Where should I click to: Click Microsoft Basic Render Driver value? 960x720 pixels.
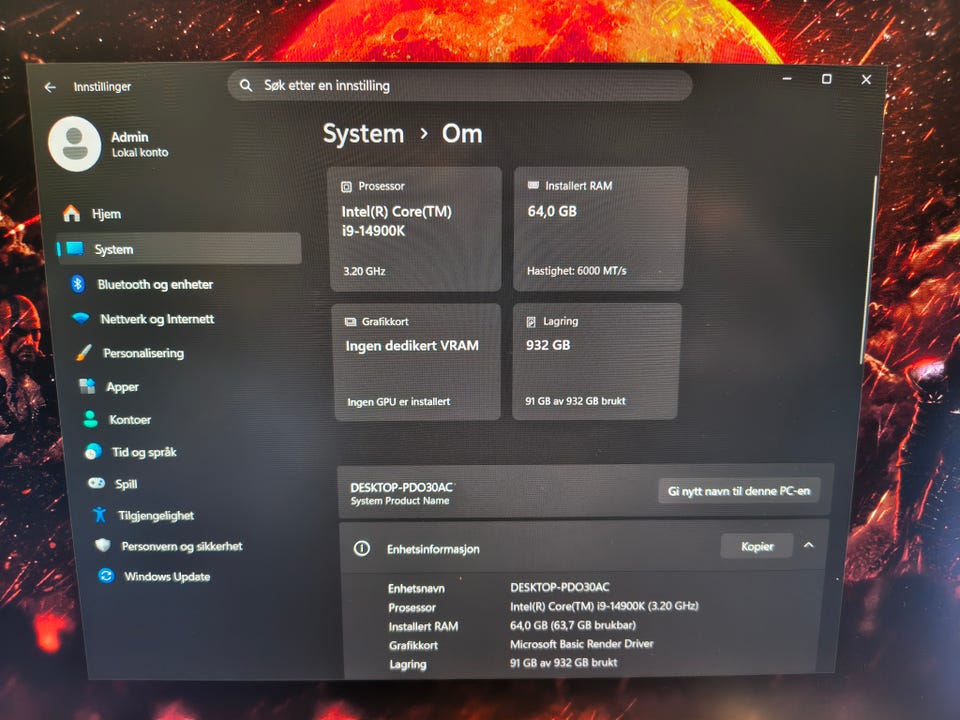pos(582,643)
